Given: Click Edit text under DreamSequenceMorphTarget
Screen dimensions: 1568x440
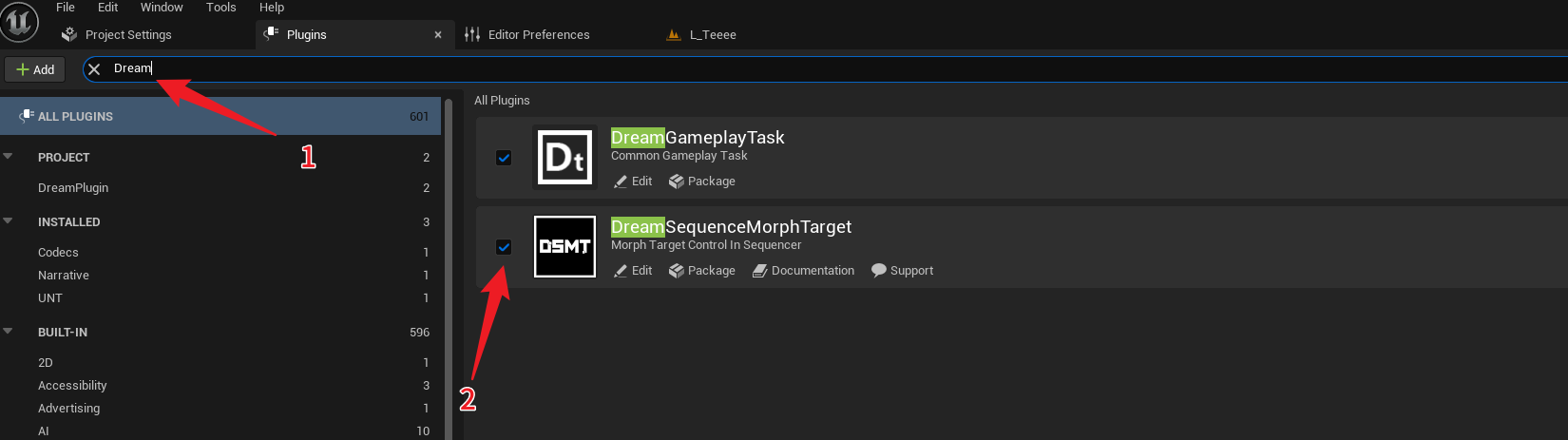Looking at the screenshot, I should click(x=641, y=271).
